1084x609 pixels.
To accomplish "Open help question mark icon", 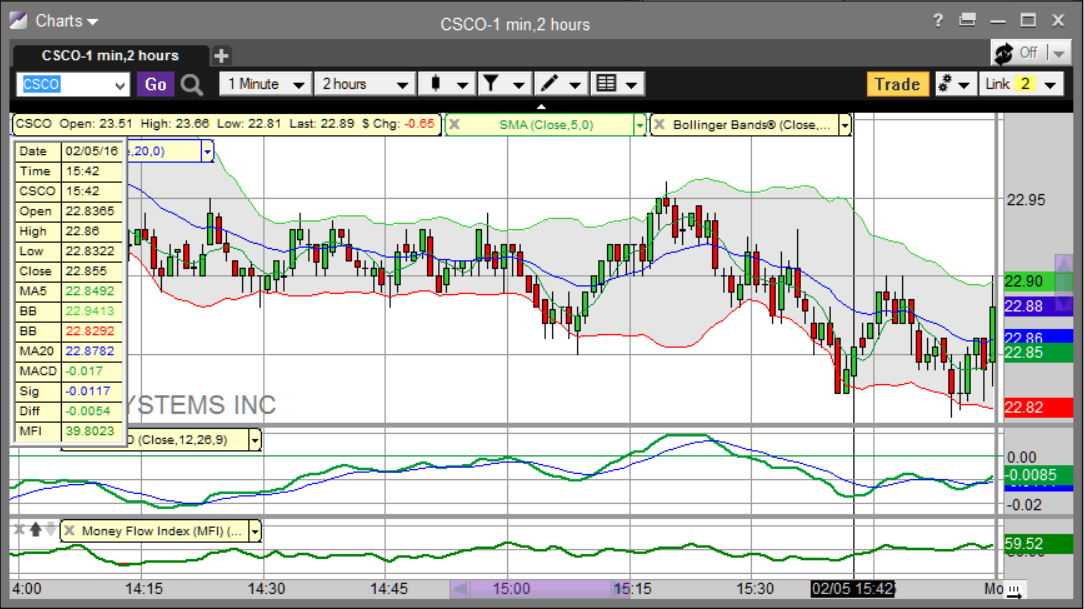I will 937,21.
